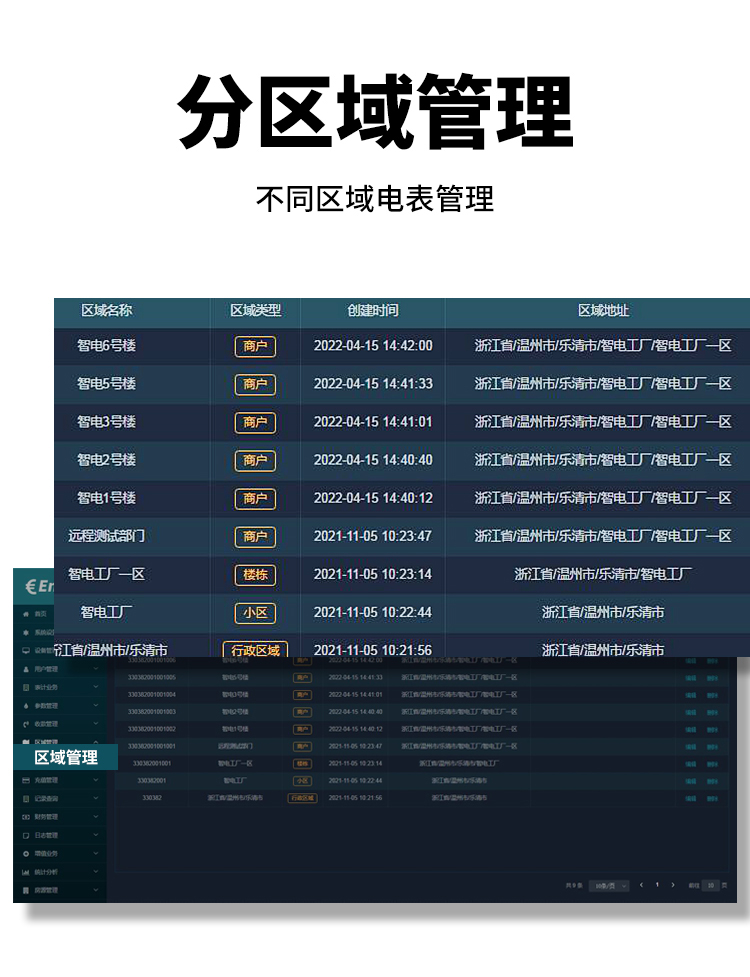Go to the previous page arrow
Screen dimensions: 750x977
coord(641,885)
